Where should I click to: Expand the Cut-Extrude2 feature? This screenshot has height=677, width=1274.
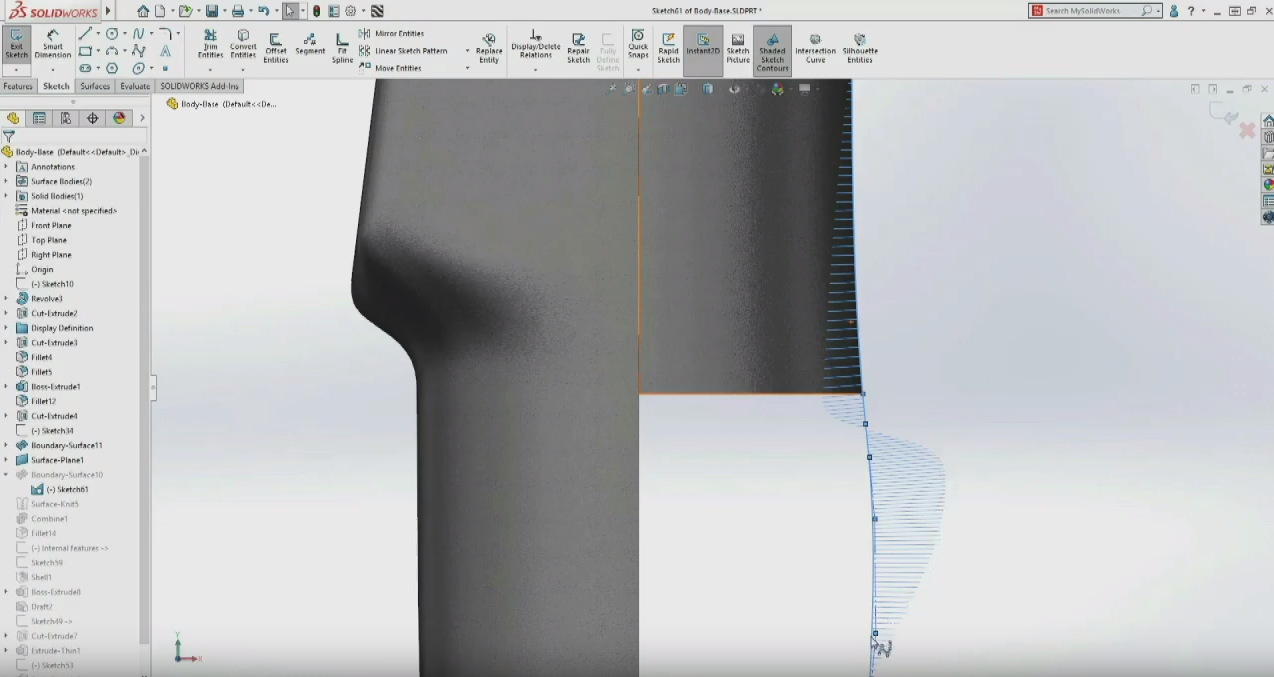pyautogui.click(x=6, y=313)
